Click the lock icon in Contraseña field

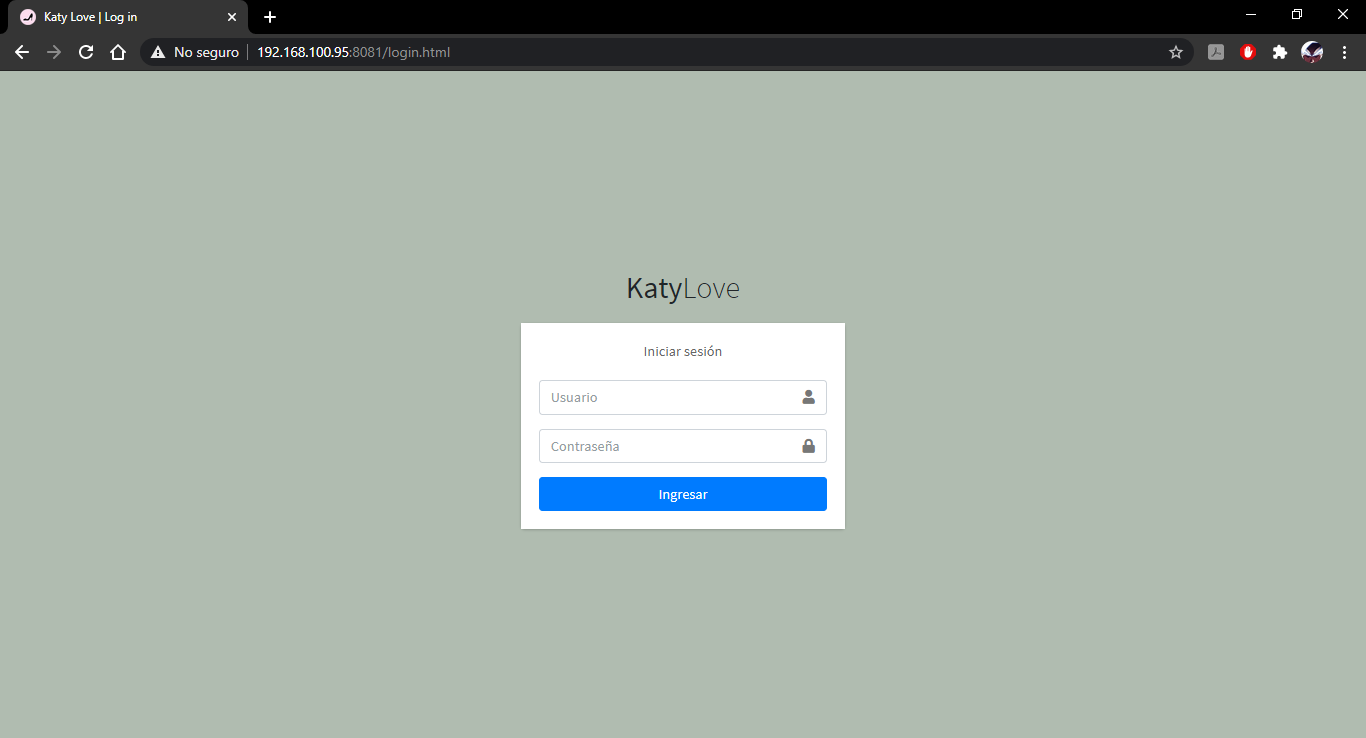point(808,446)
